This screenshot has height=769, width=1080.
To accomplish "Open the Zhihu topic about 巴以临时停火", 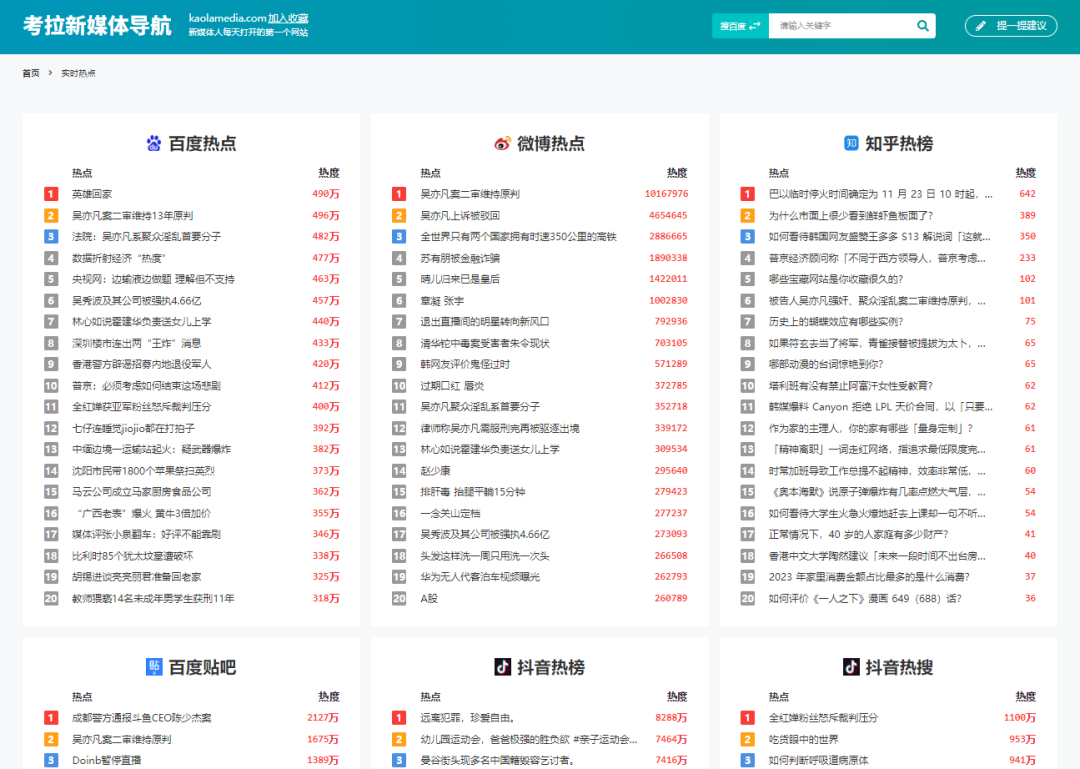I will (866, 192).
